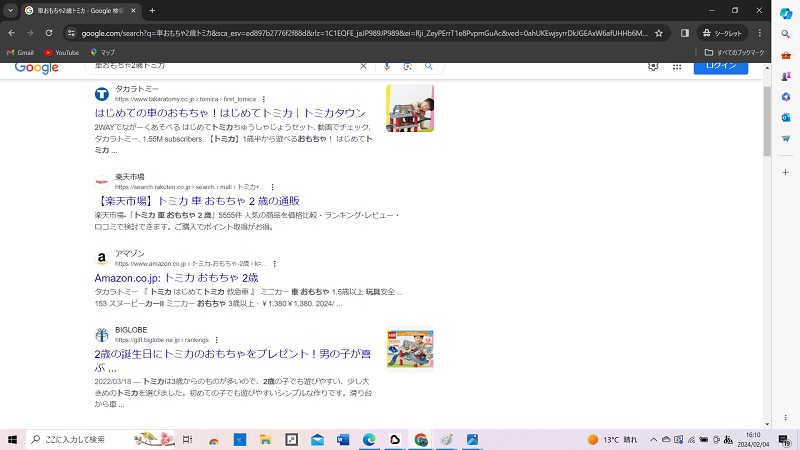800x450 pixels.
Task: Search by image with the Lens icon
Action: pos(408,66)
